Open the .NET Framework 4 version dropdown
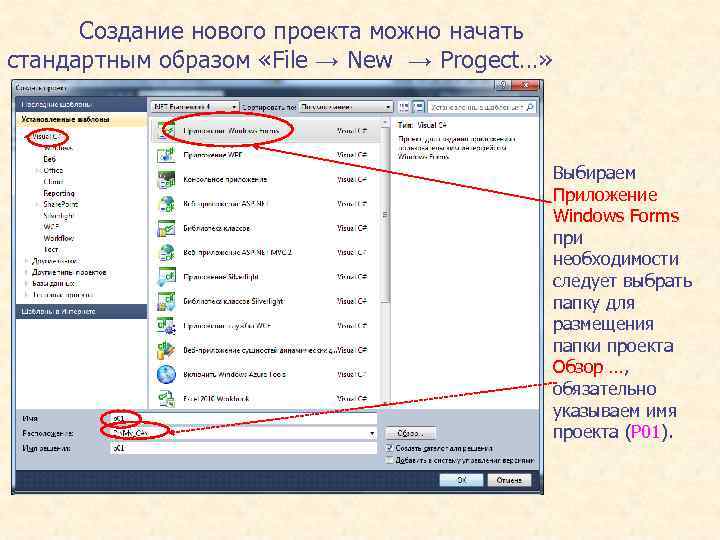The image size is (720, 540). (x=195, y=107)
